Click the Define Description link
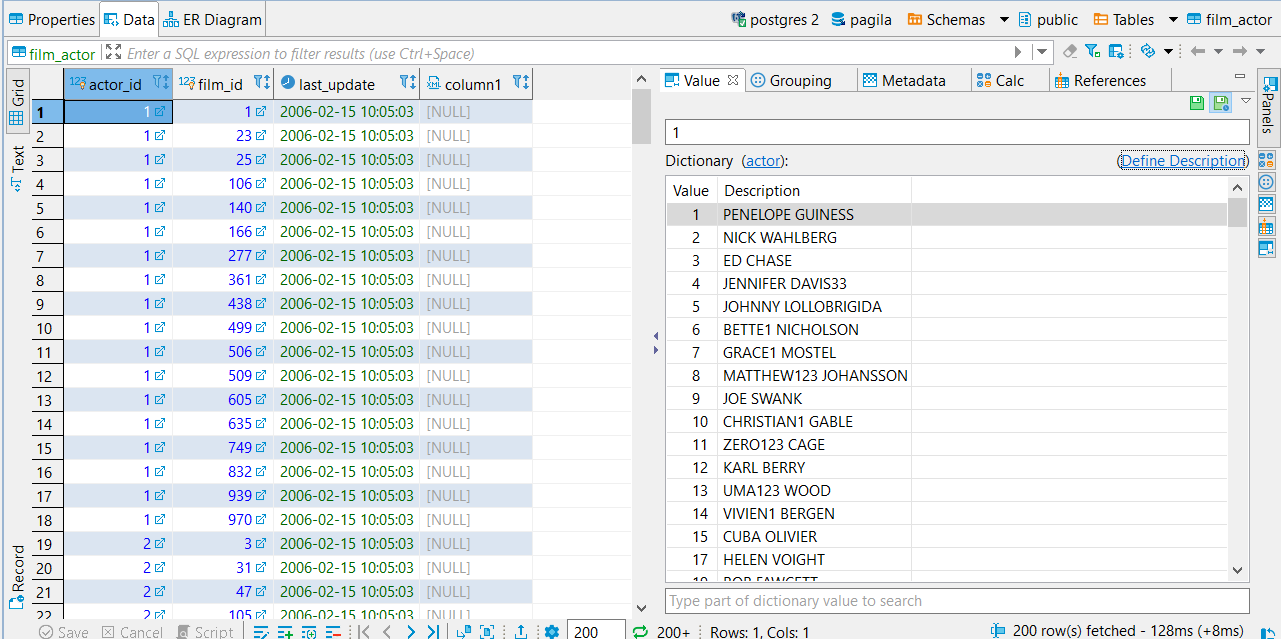This screenshot has width=1281, height=639. 1183,160
